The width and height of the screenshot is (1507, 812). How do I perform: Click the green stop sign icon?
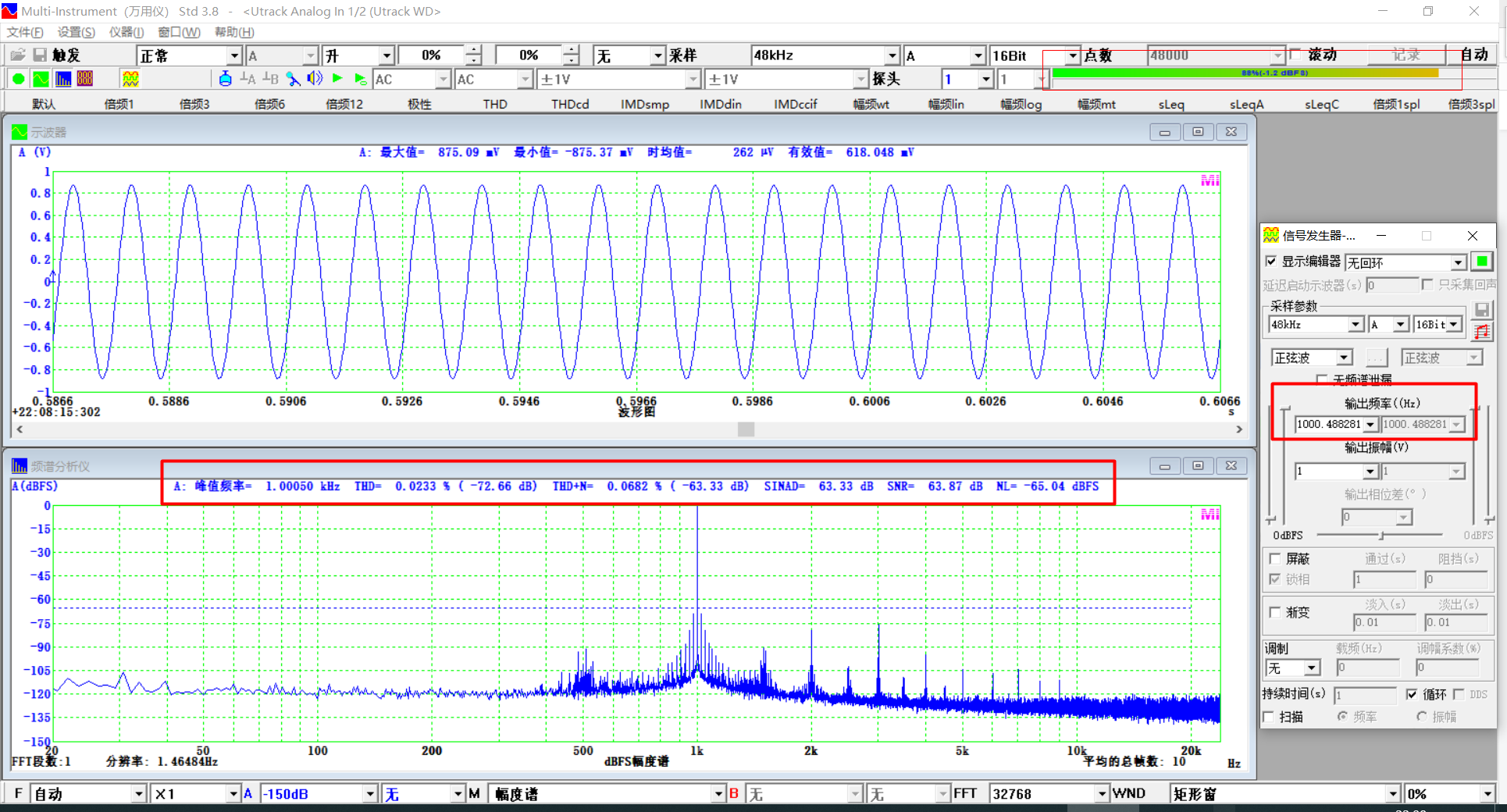(x=16, y=78)
